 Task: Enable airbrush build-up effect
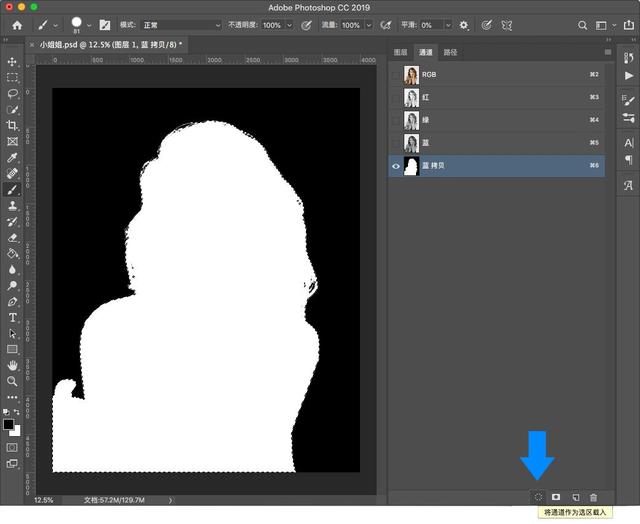(x=385, y=25)
